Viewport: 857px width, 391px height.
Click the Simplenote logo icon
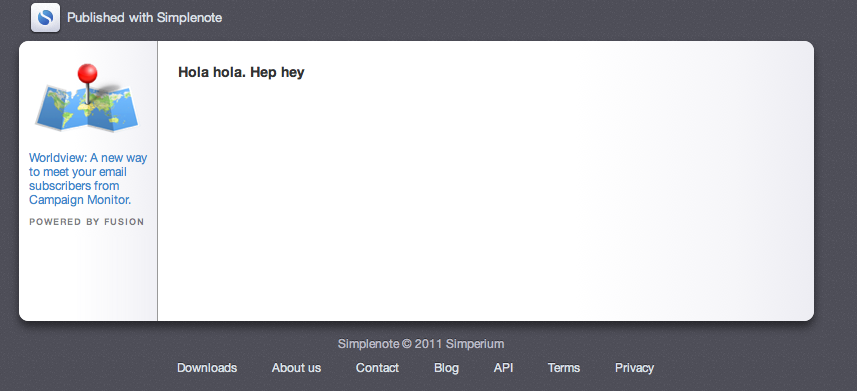tap(45, 17)
